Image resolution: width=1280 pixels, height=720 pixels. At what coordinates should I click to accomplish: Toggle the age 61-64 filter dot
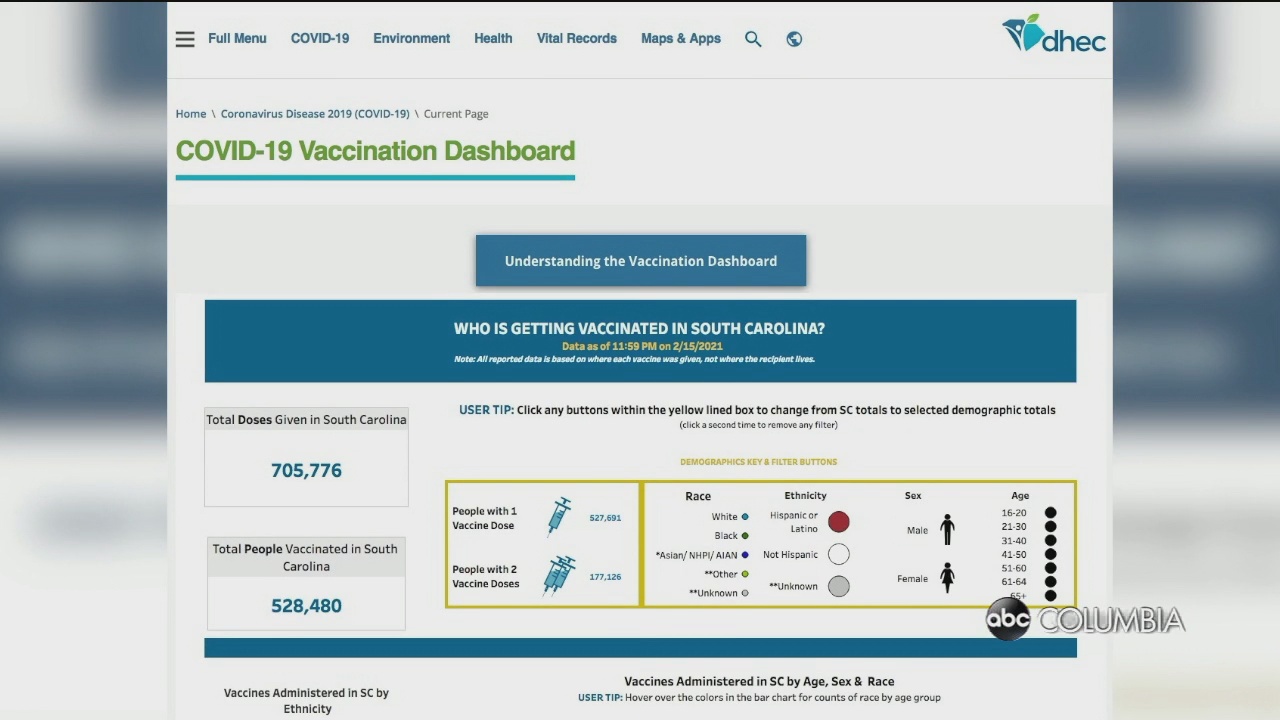(x=1050, y=581)
